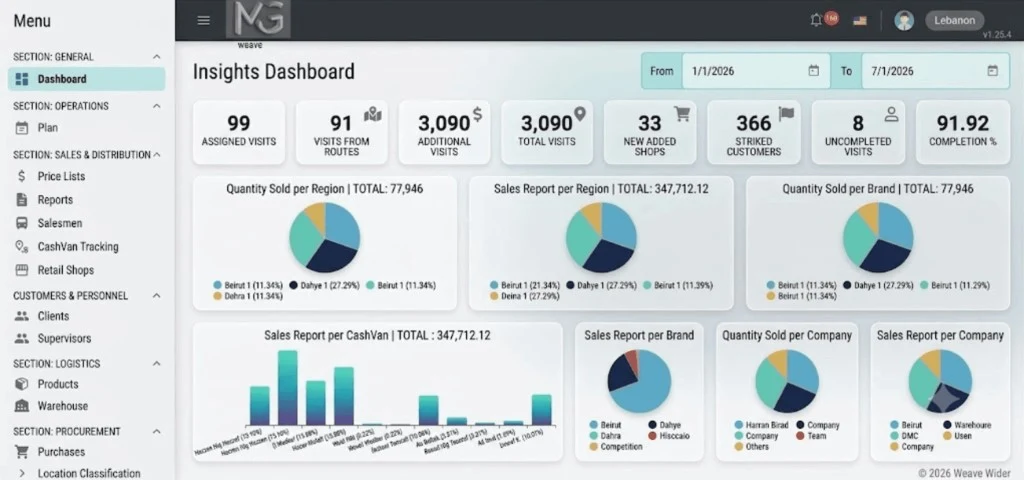Open the hamburger menu toggle
1024x480 pixels.
point(204,20)
